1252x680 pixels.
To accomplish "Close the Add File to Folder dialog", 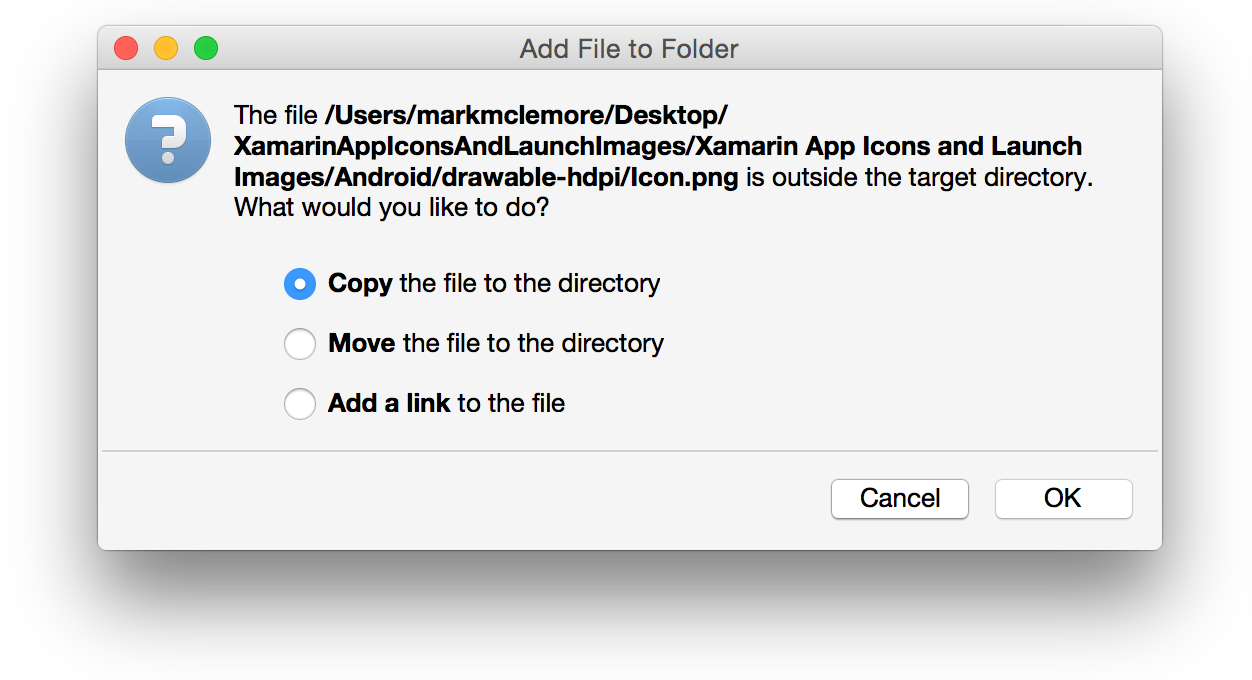I will coord(126,48).
